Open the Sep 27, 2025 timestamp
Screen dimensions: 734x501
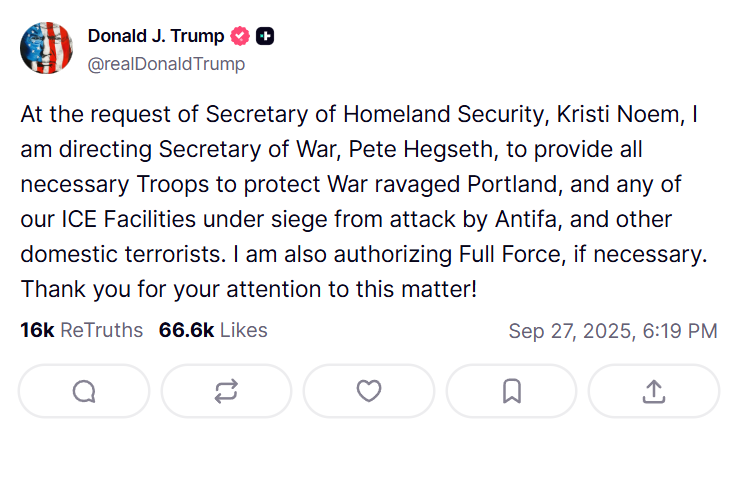612,331
